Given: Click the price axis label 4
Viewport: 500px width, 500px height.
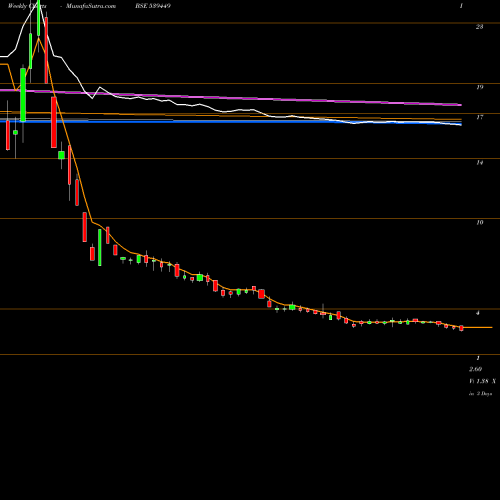Looking at the screenshot, I should pyautogui.click(x=478, y=313).
